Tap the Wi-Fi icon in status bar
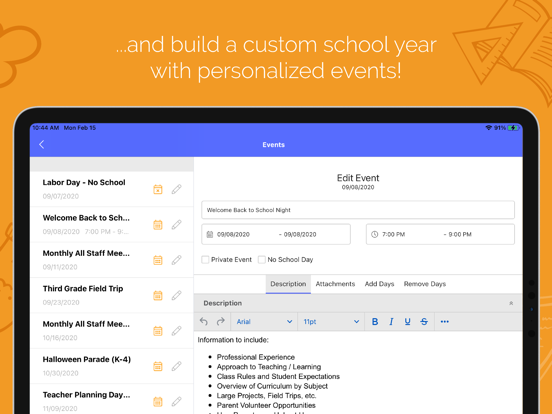The image size is (552, 414). 489,128
